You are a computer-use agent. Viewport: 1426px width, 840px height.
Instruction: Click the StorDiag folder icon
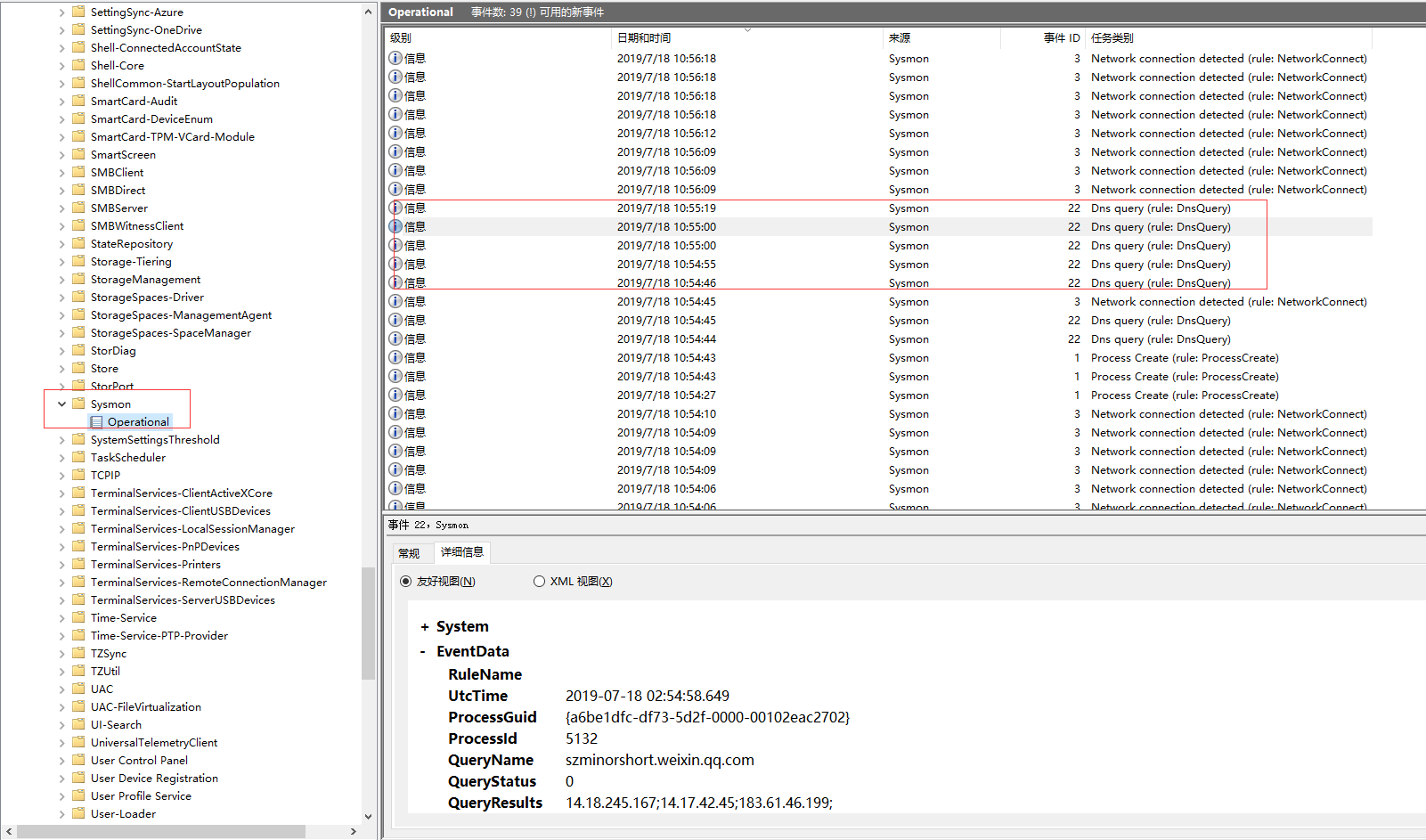tap(78, 350)
